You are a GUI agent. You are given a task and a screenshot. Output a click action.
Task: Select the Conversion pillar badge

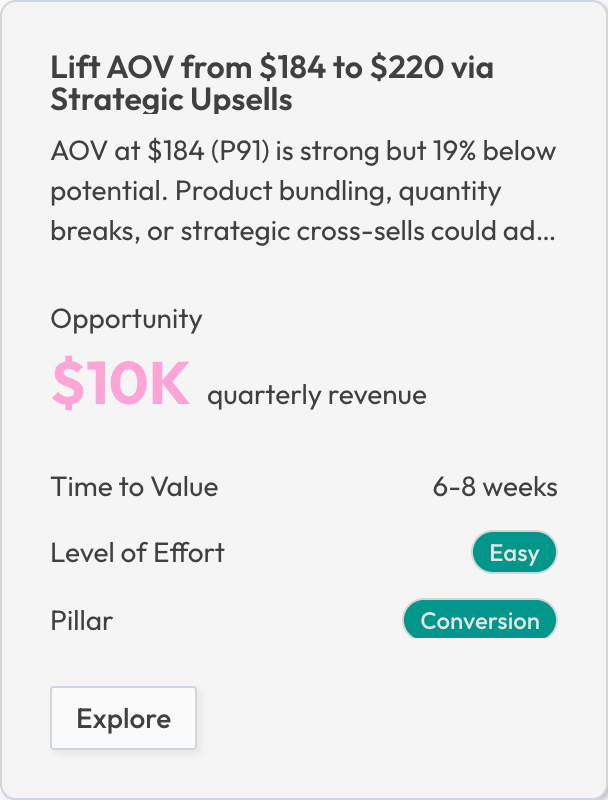[479, 619]
